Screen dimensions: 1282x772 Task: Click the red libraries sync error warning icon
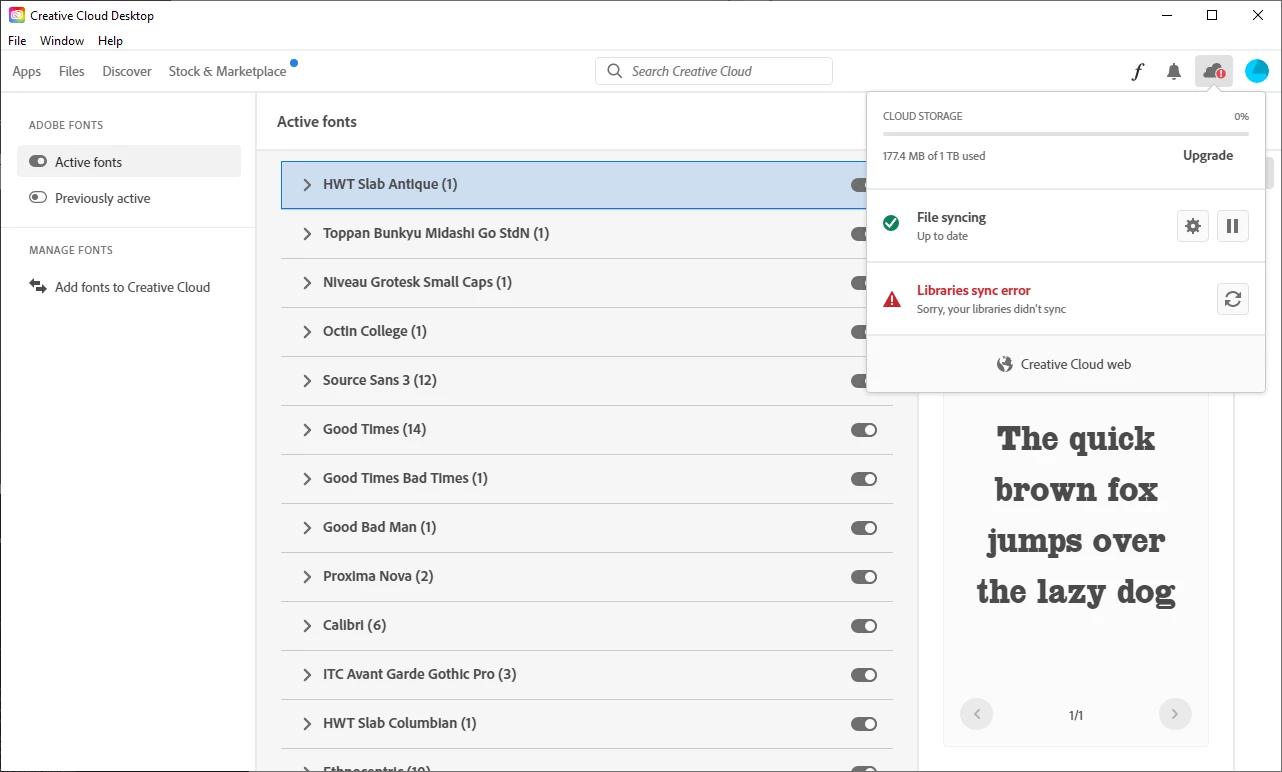pyautogui.click(x=891, y=299)
